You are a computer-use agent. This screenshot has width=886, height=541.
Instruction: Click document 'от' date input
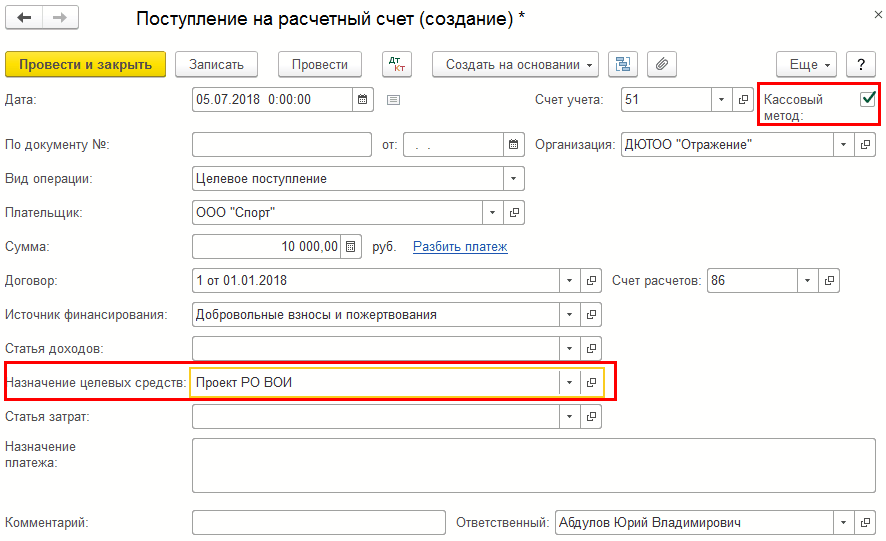pos(453,145)
